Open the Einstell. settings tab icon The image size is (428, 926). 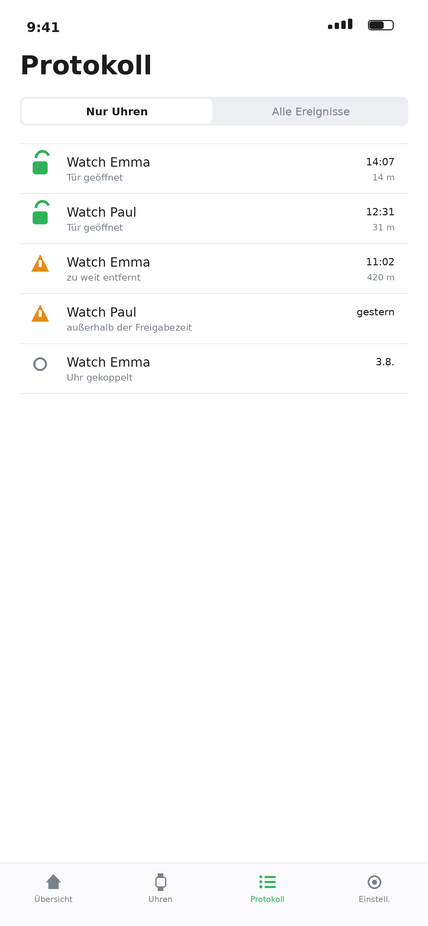tap(374, 882)
